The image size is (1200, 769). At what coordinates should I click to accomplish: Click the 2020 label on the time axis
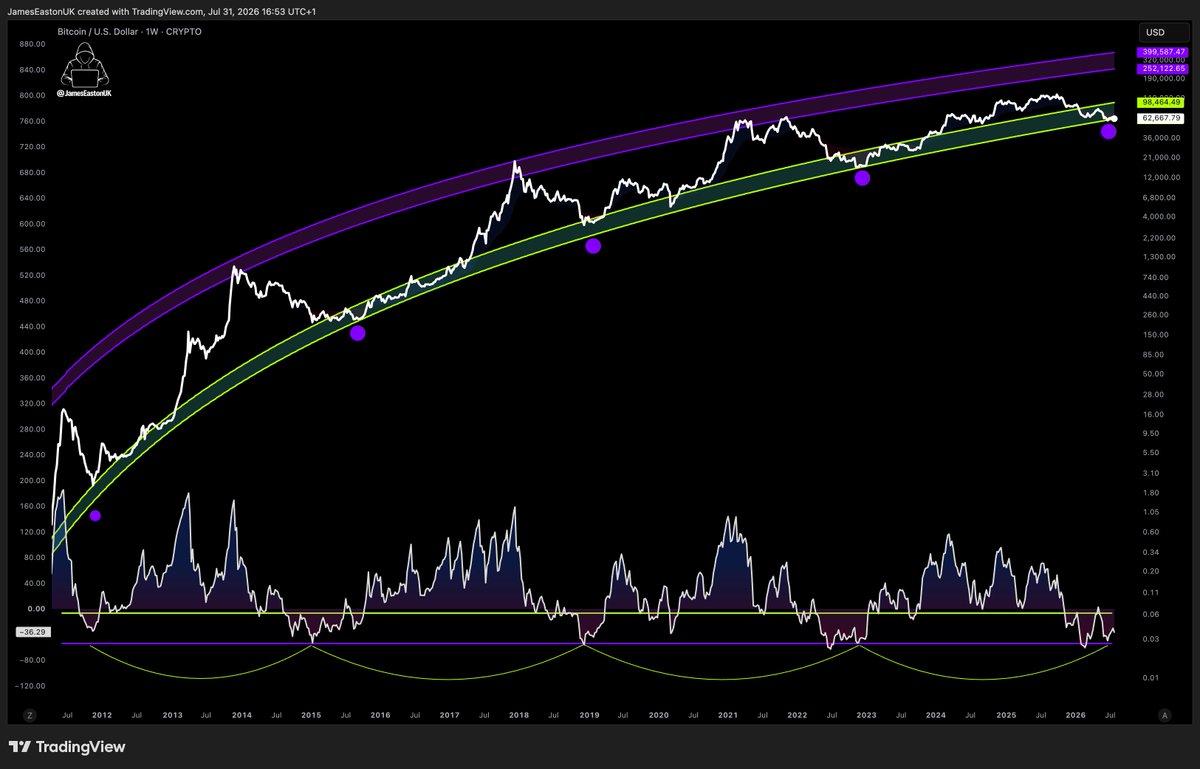[658, 716]
